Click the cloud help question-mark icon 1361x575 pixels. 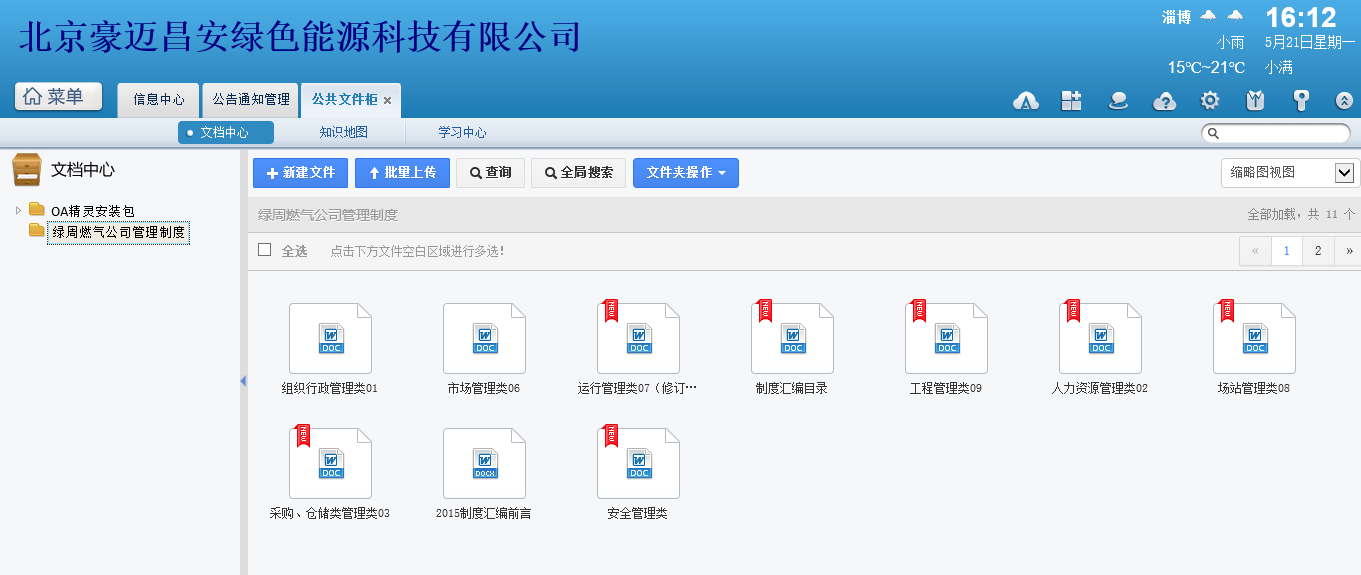click(1164, 100)
